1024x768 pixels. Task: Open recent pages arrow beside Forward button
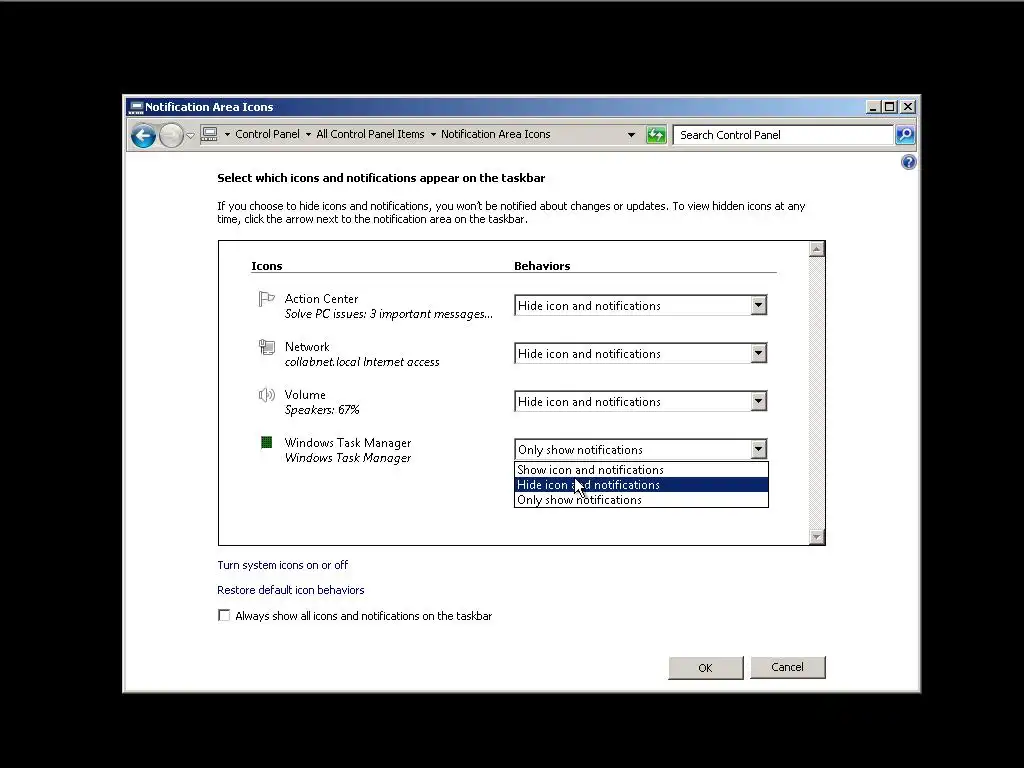(190, 135)
